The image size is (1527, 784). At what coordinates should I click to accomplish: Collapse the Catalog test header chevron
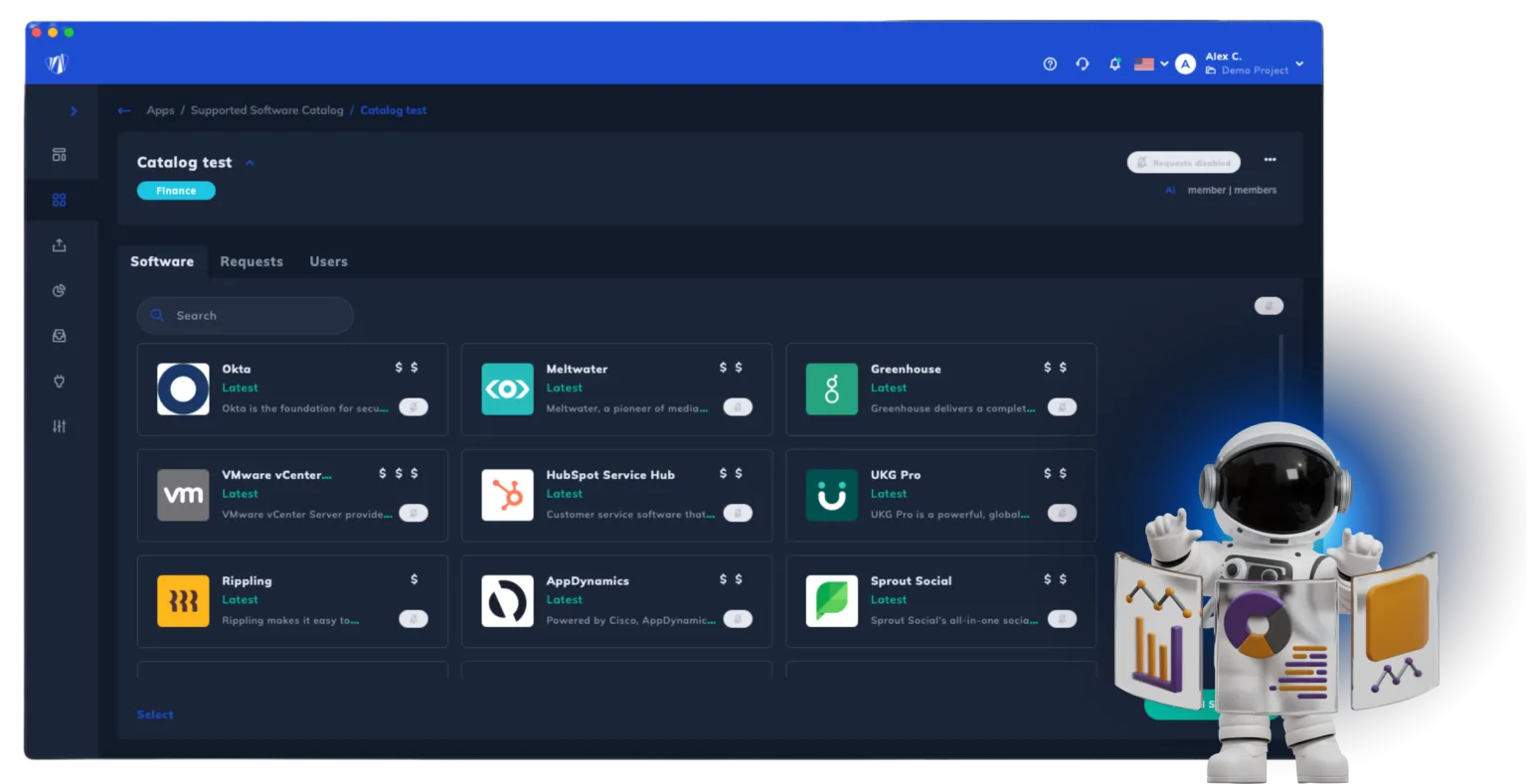[x=250, y=163]
